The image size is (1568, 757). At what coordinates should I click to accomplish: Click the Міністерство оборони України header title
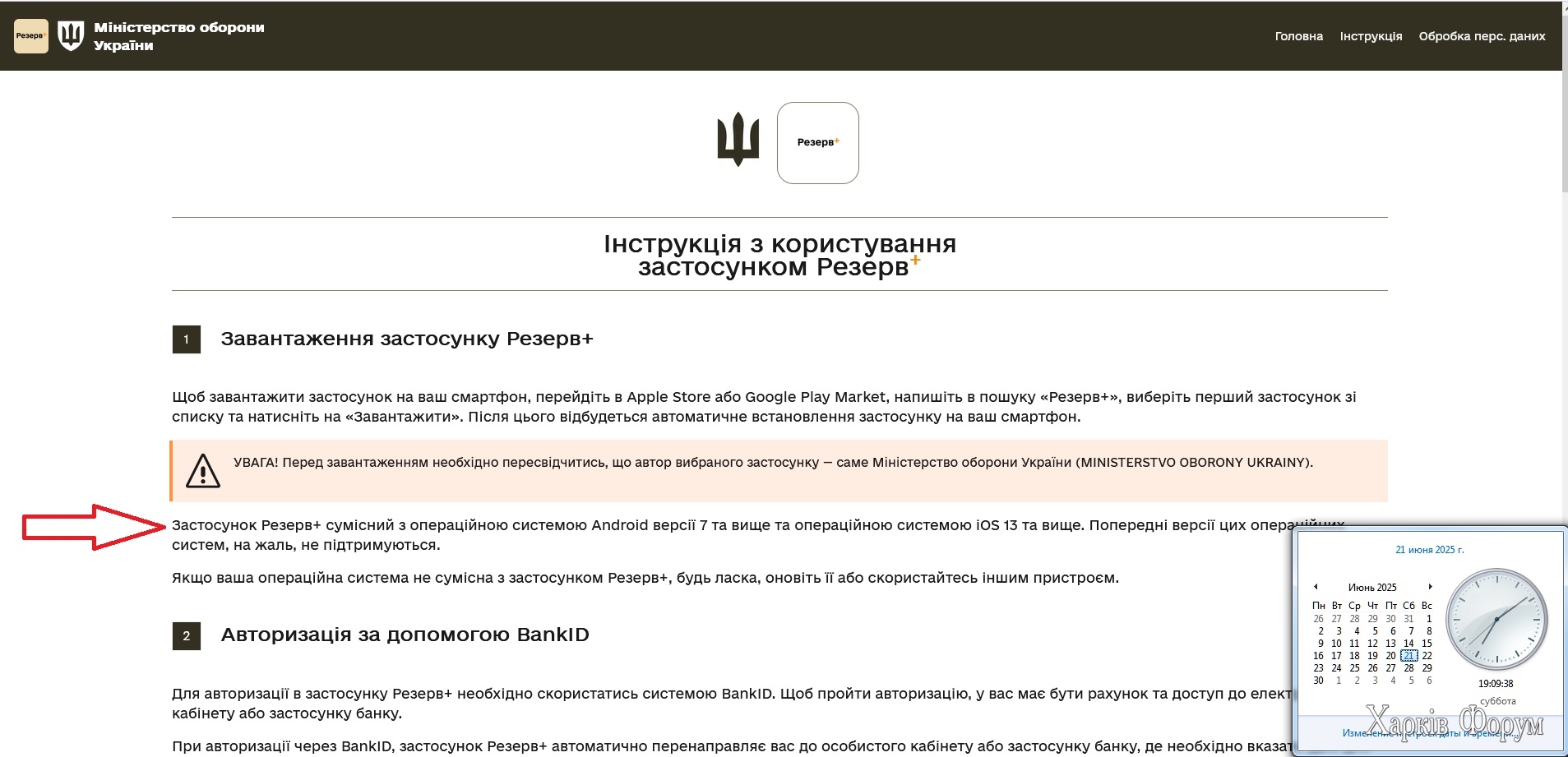[178, 36]
